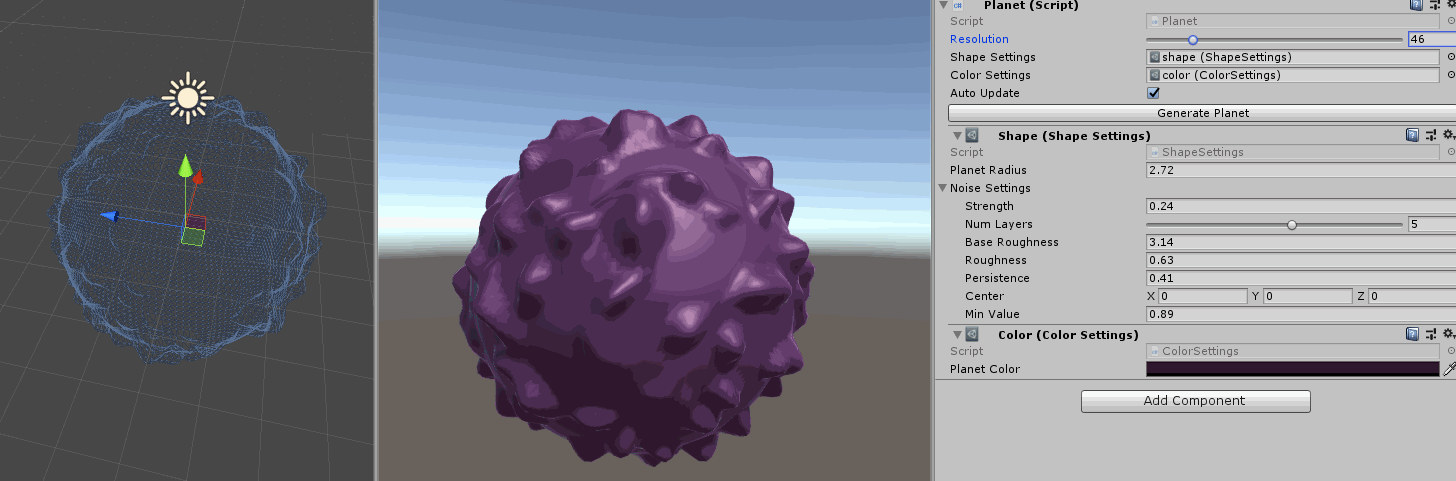Pick color with the Planet Color eyedropper

[1449, 369]
